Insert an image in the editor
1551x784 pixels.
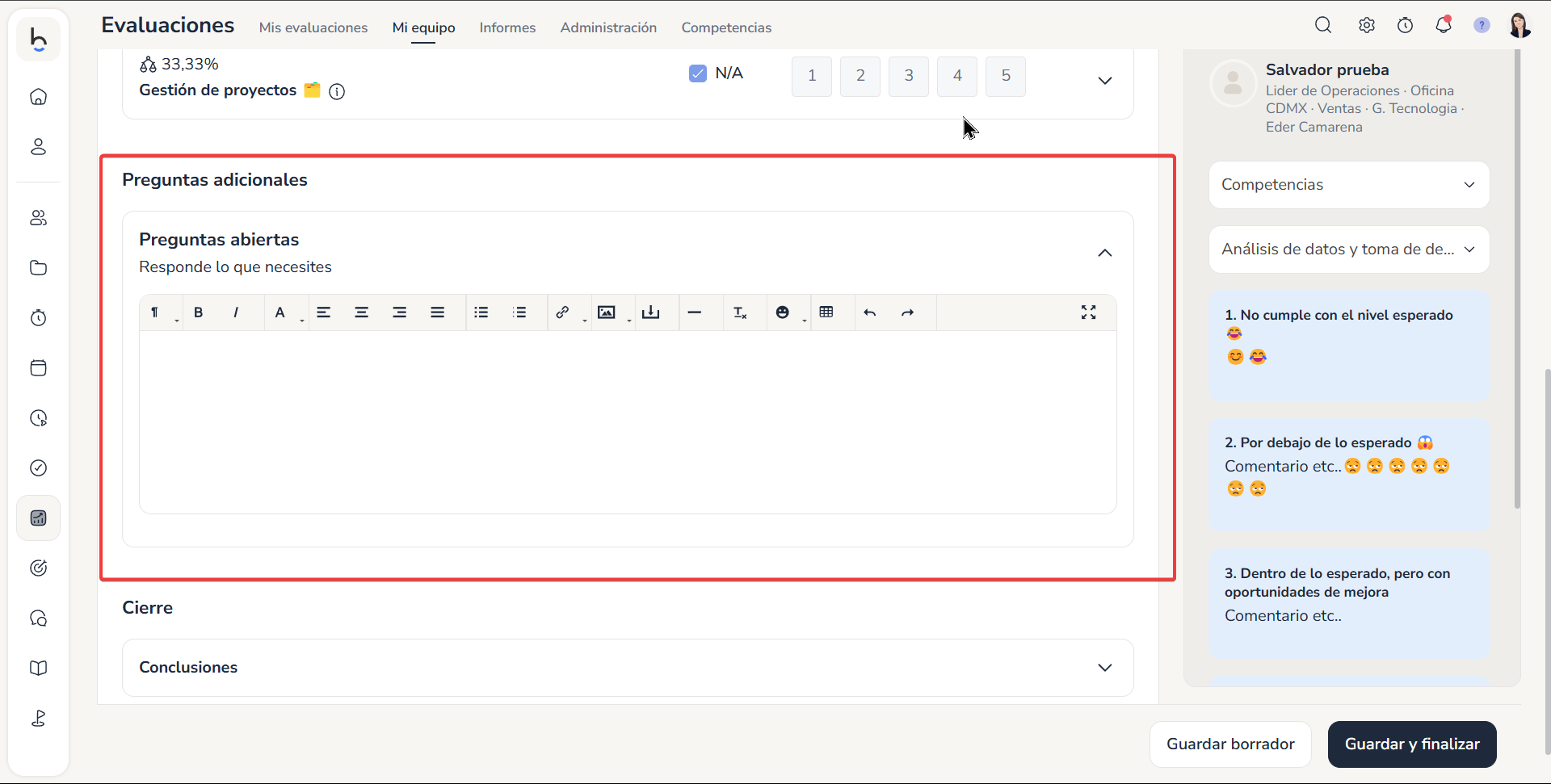pos(607,312)
